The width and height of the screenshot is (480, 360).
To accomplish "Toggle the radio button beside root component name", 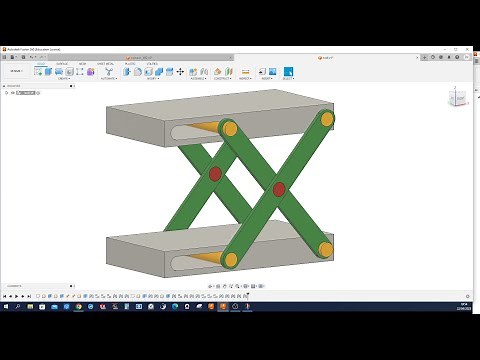I will pyautogui.click(x=38, y=93).
